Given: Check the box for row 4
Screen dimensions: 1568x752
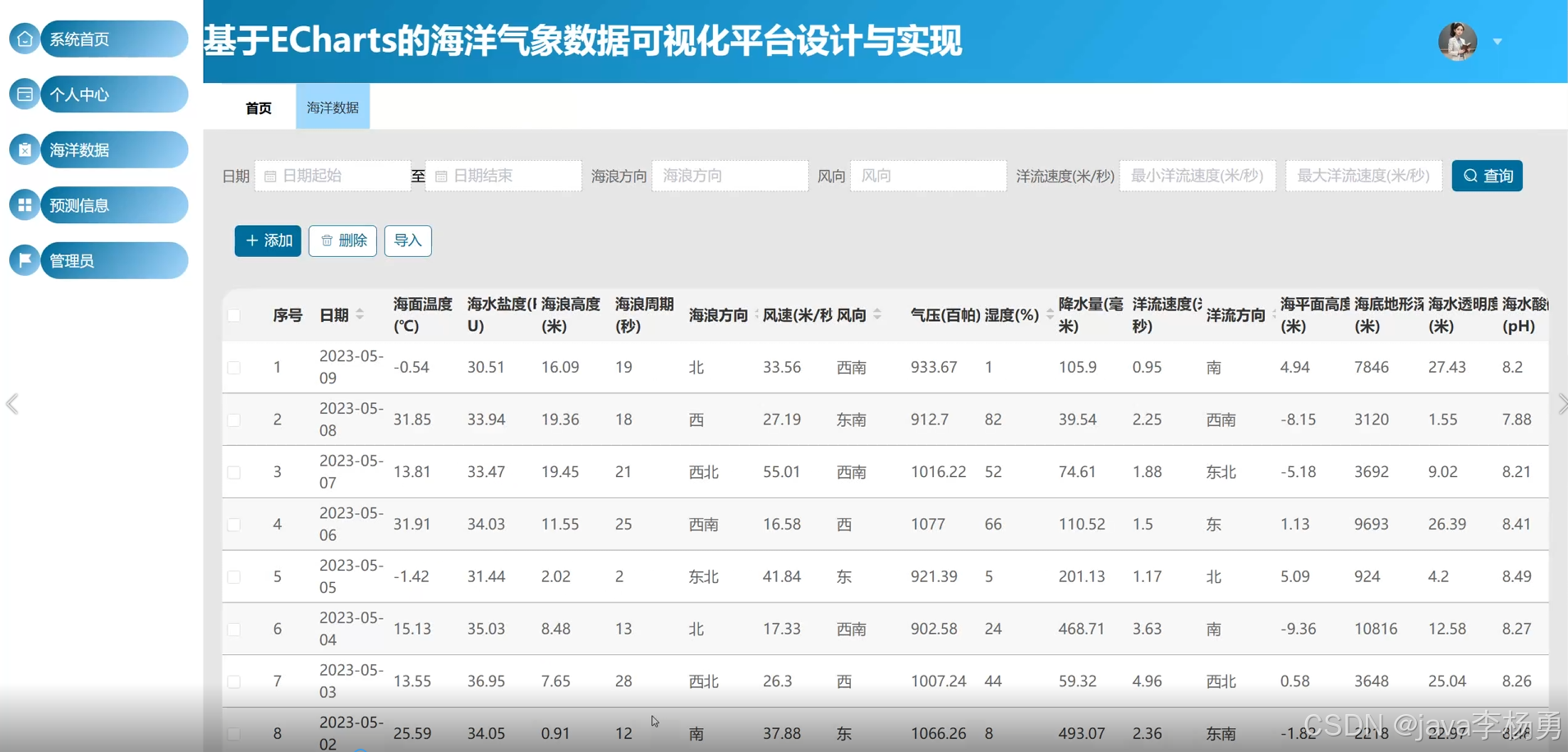Looking at the screenshot, I should [x=234, y=525].
